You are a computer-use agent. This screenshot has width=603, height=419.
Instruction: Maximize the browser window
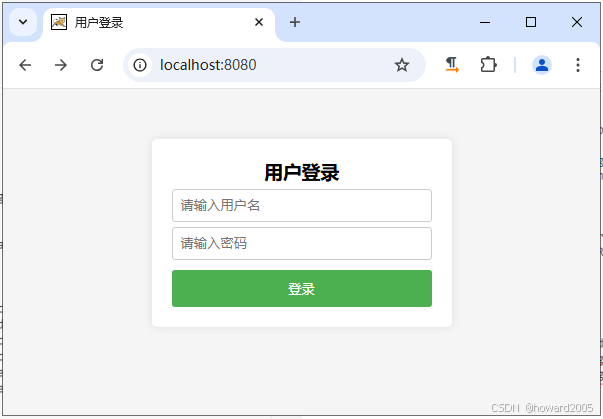(x=531, y=22)
